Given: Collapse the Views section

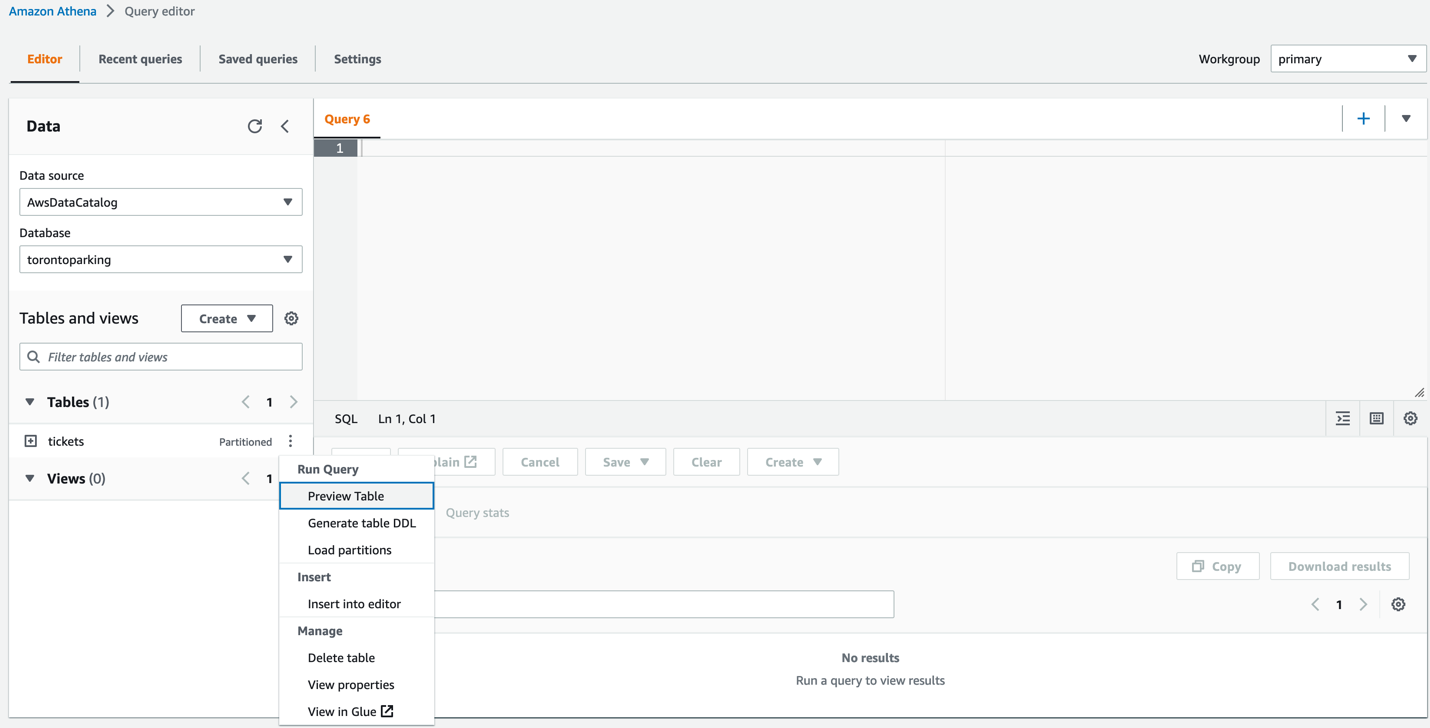Looking at the screenshot, I should pos(30,479).
